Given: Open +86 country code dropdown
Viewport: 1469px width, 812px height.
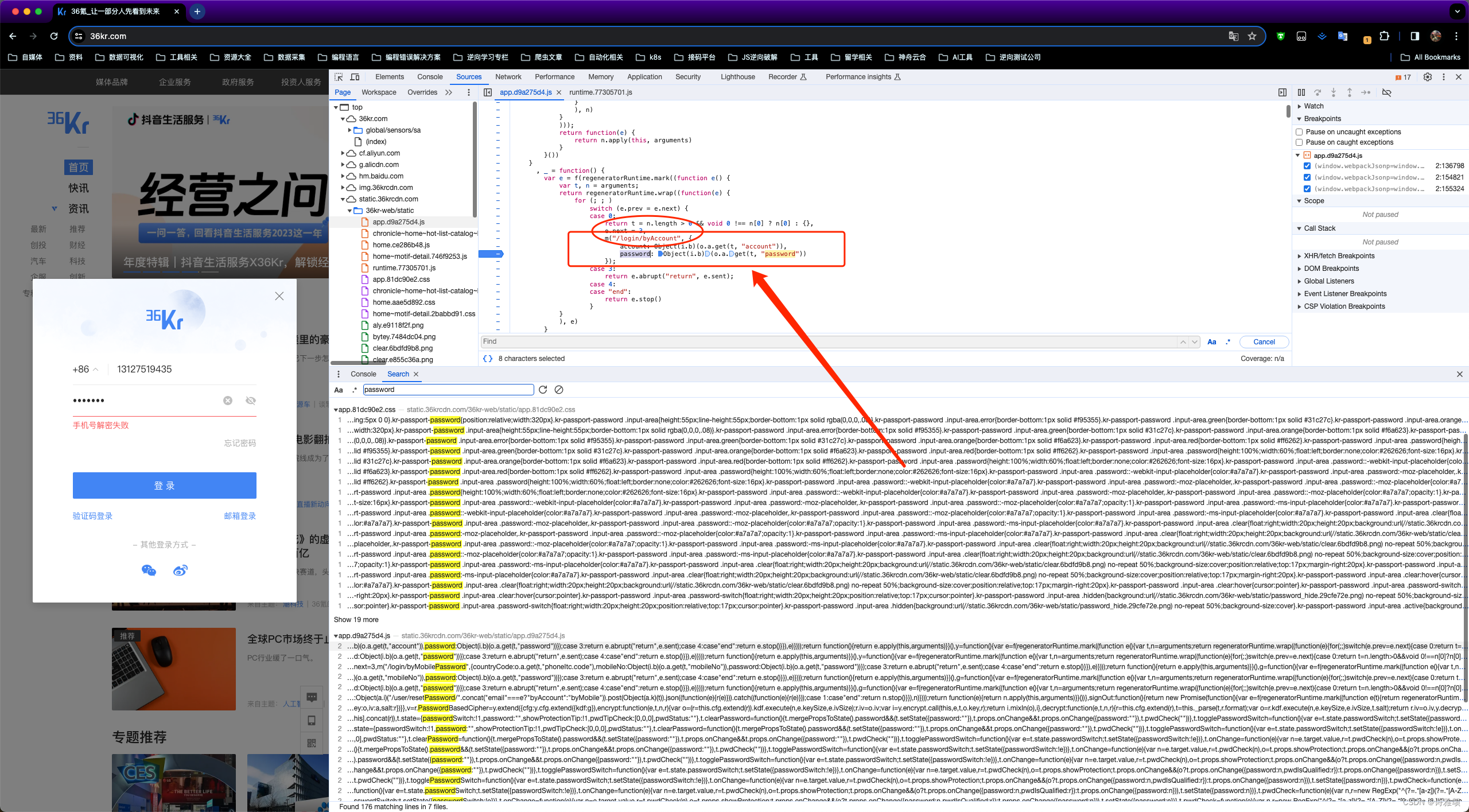Looking at the screenshot, I should coord(85,370).
